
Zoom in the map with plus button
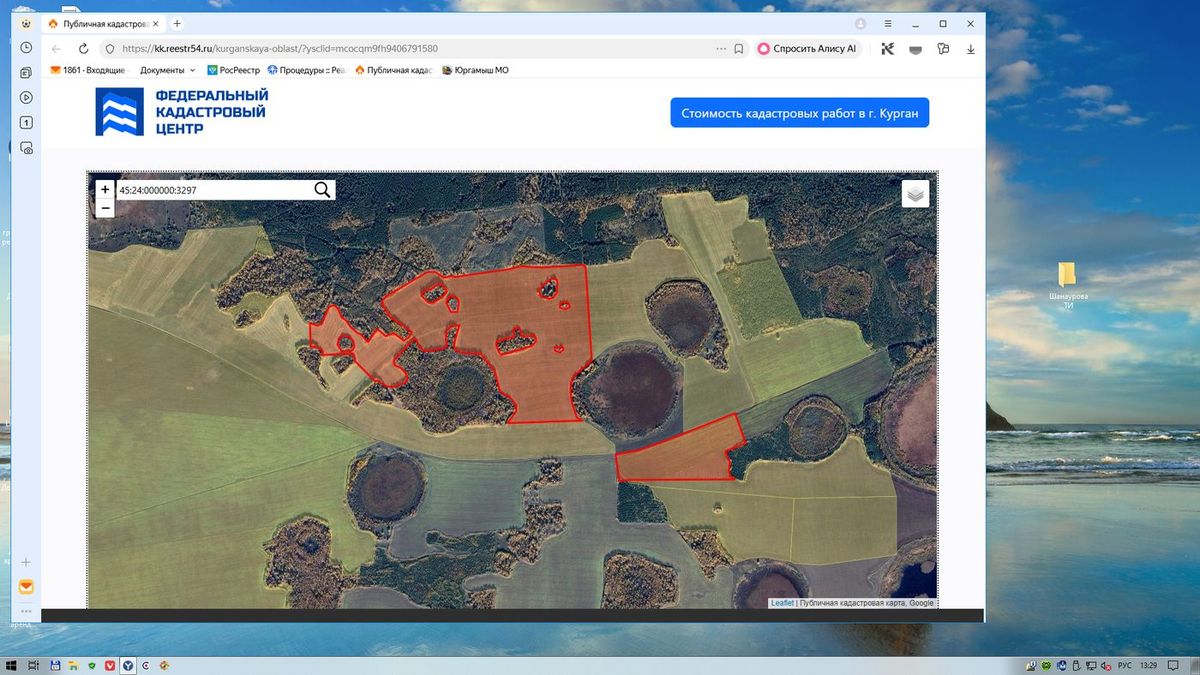tap(105, 189)
